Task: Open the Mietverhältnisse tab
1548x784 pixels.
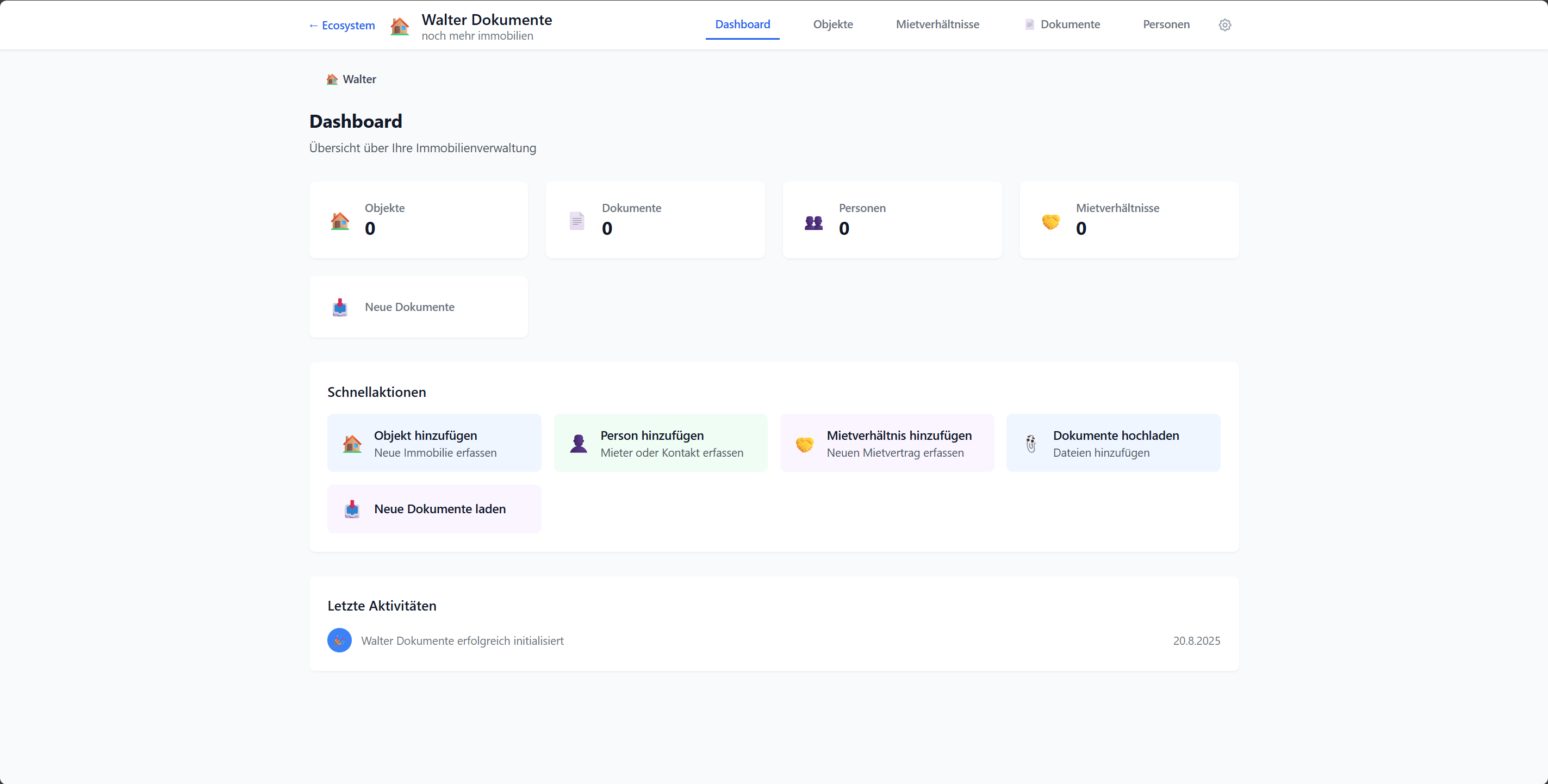Action: coord(937,24)
